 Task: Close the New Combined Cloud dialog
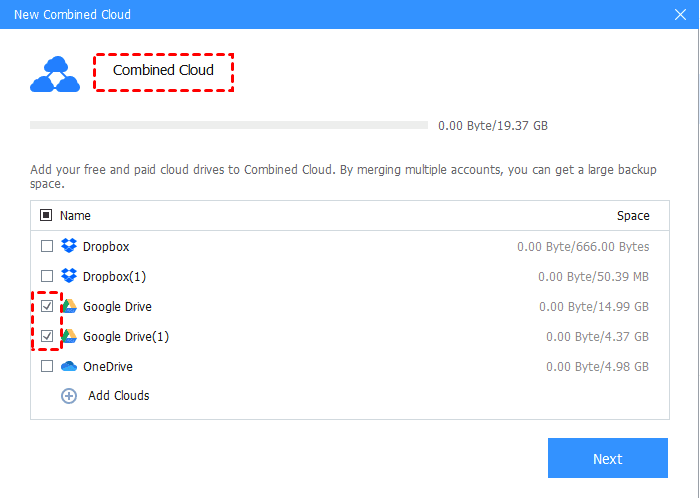(680, 14)
